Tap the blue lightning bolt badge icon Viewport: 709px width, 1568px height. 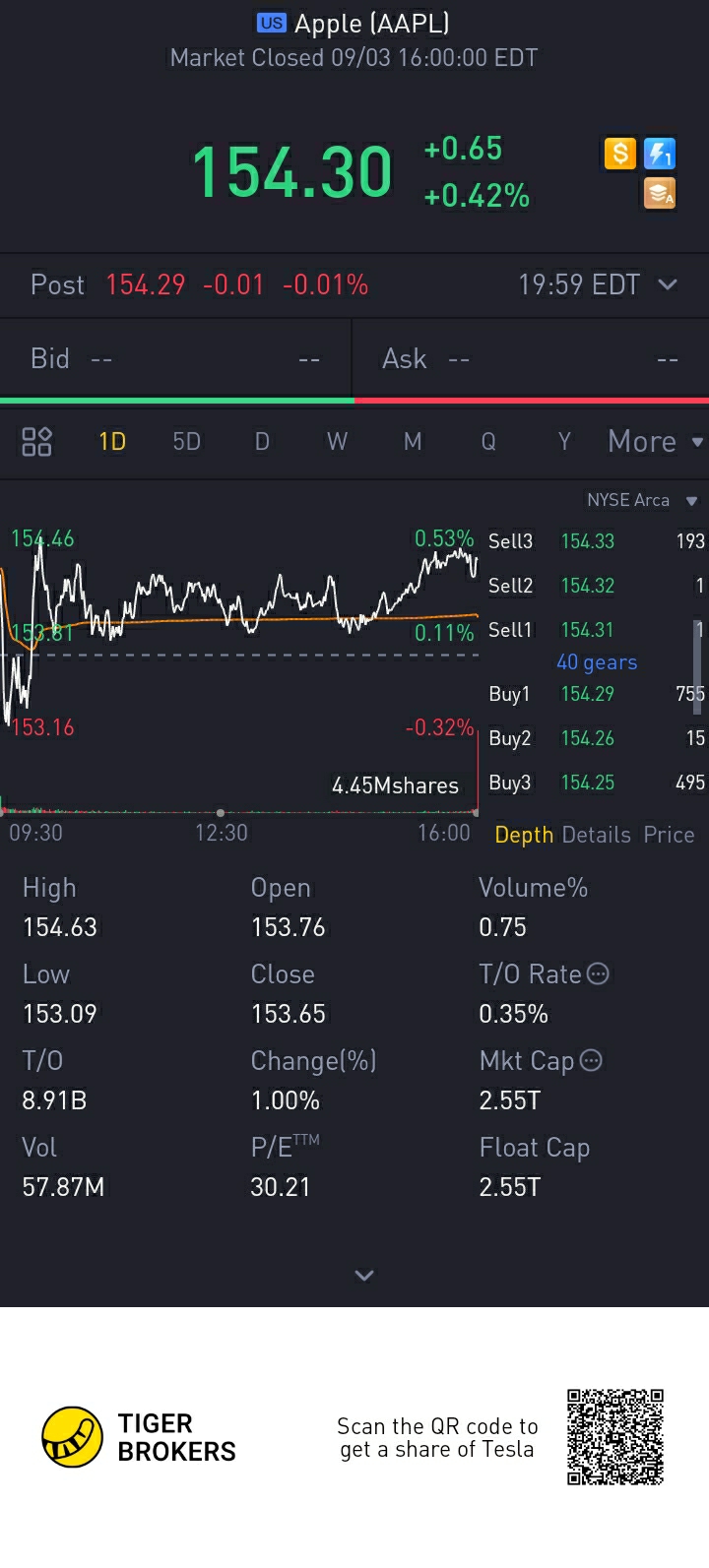pos(660,154)
